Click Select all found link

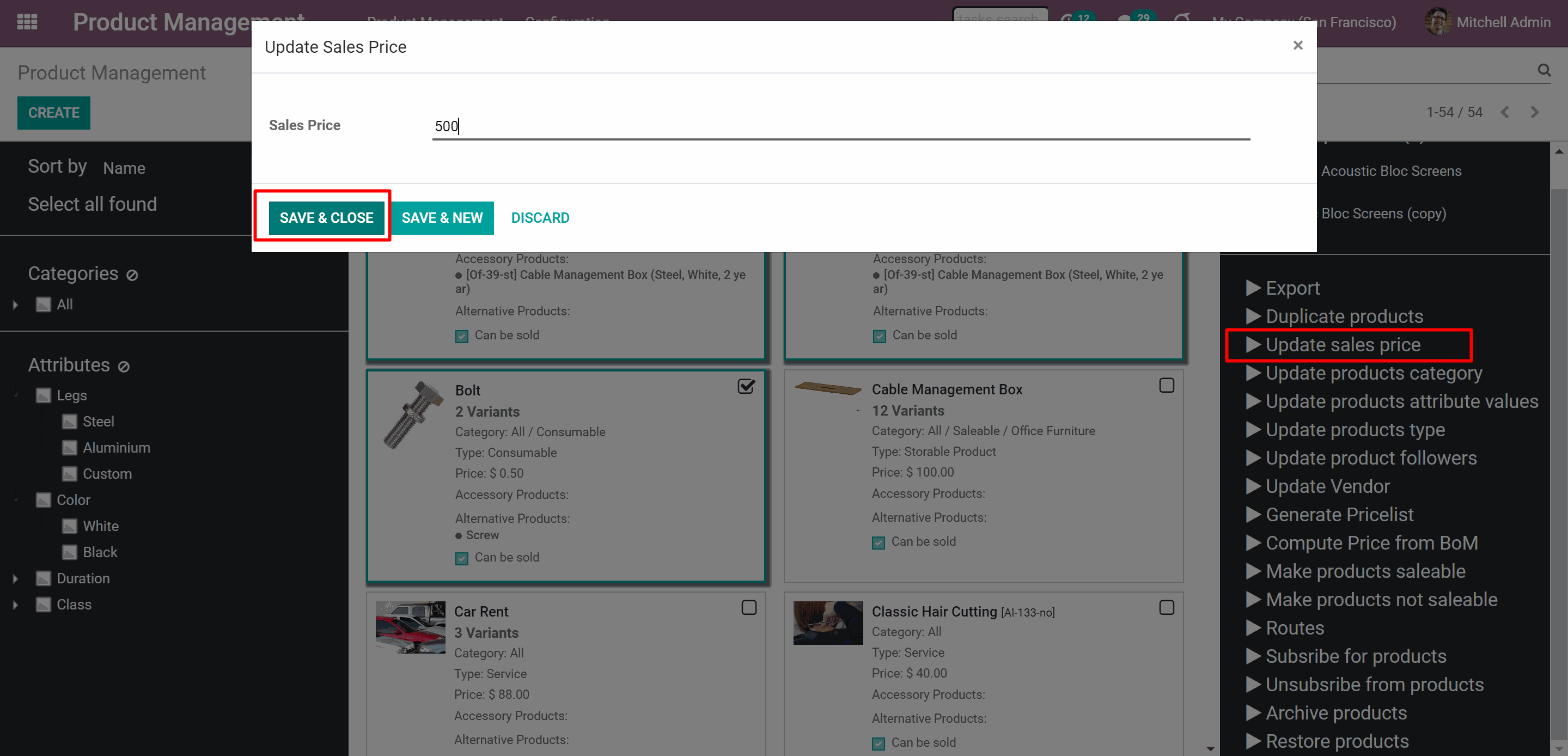click(x=93, y=204)
